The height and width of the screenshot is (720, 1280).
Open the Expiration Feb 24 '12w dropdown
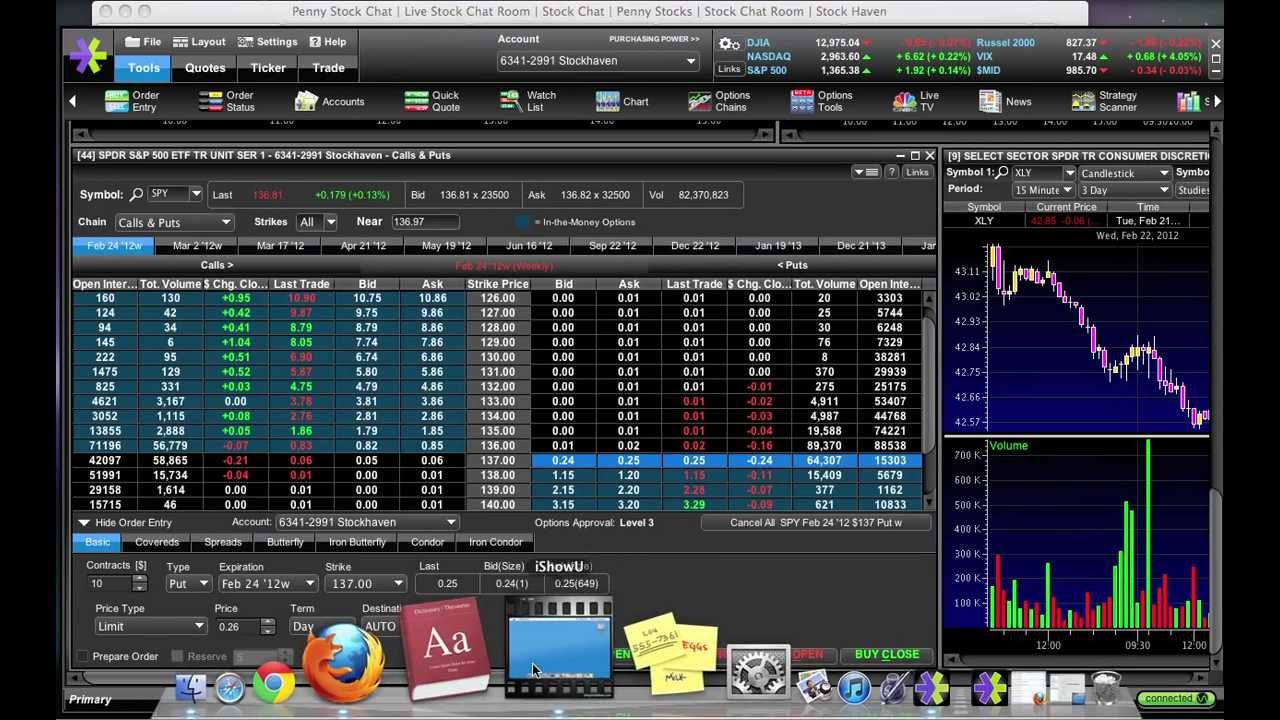pos(268,584)
